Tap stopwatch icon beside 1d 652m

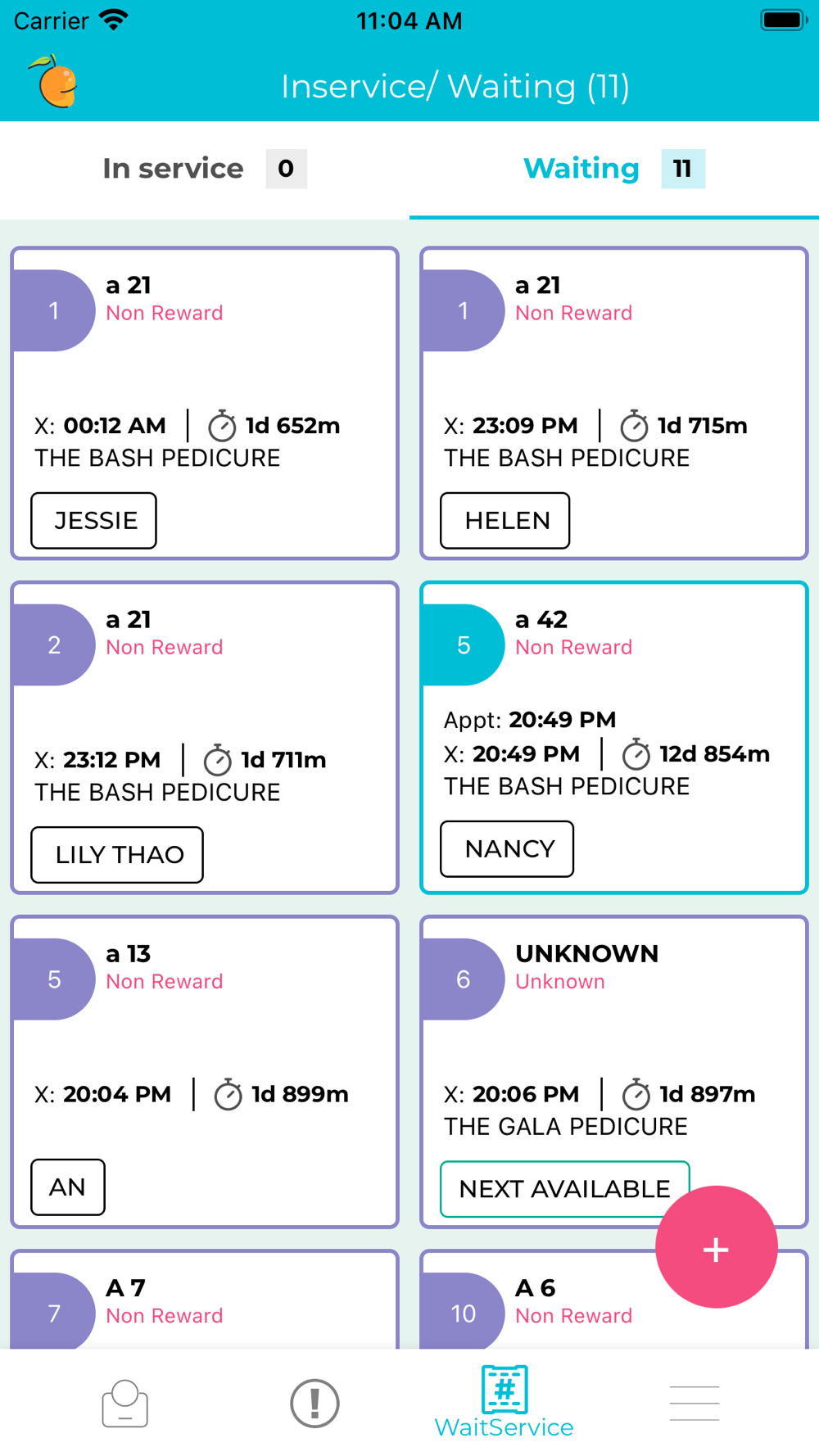point(222,427)
